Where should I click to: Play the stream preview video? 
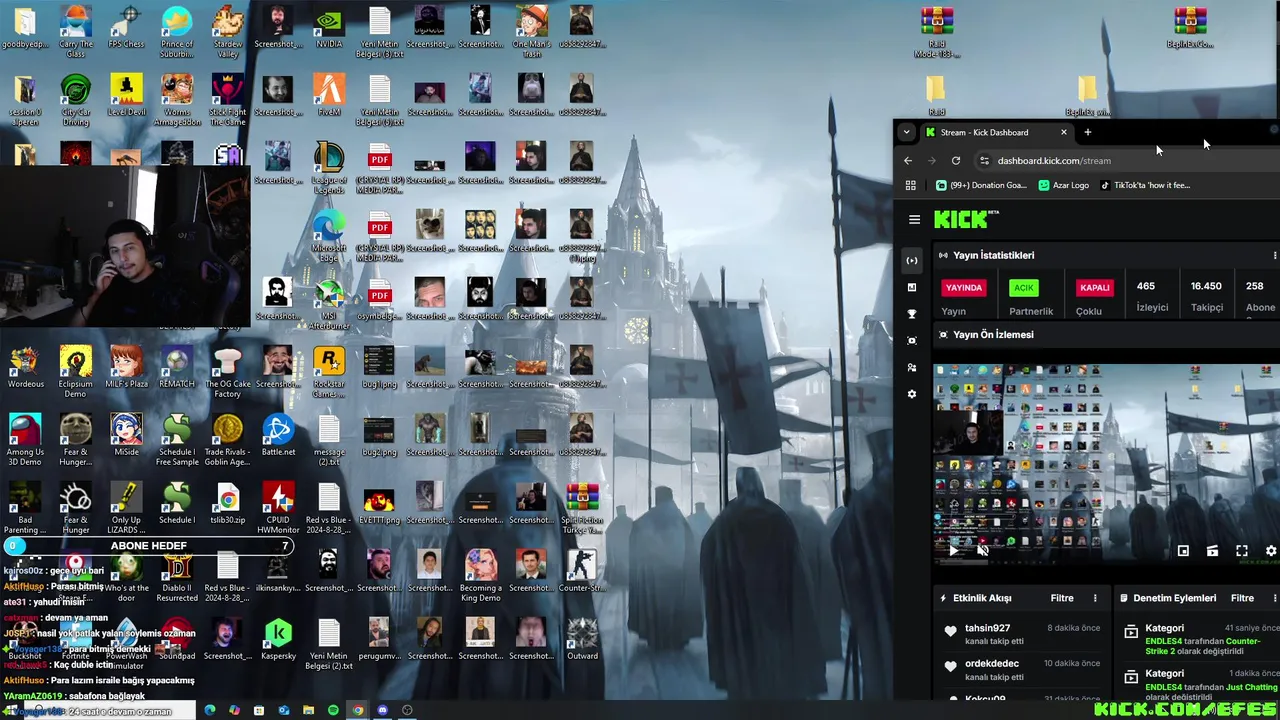[952, 551]
